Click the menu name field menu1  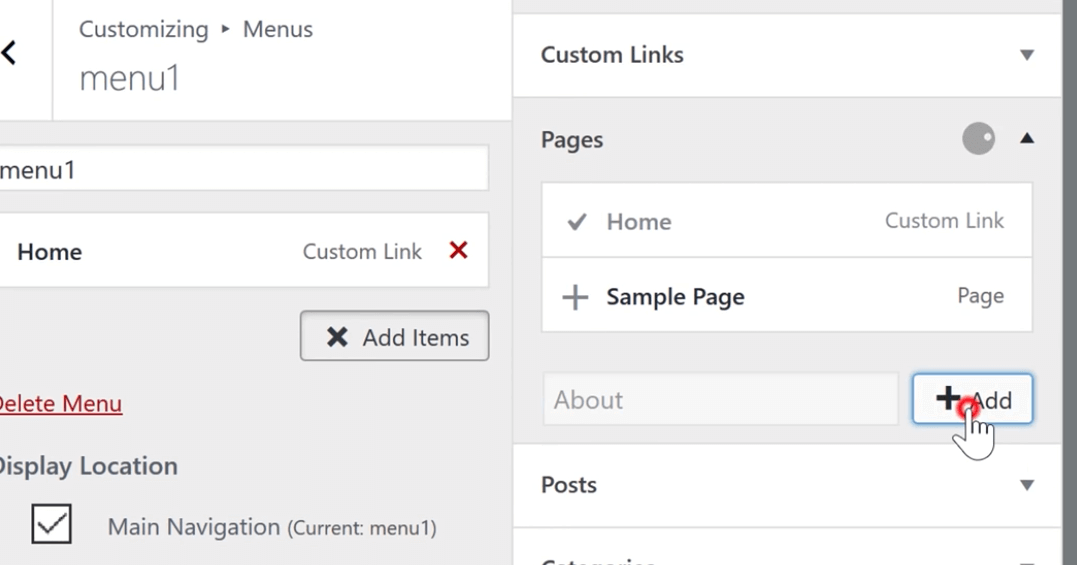pos(244,168)
